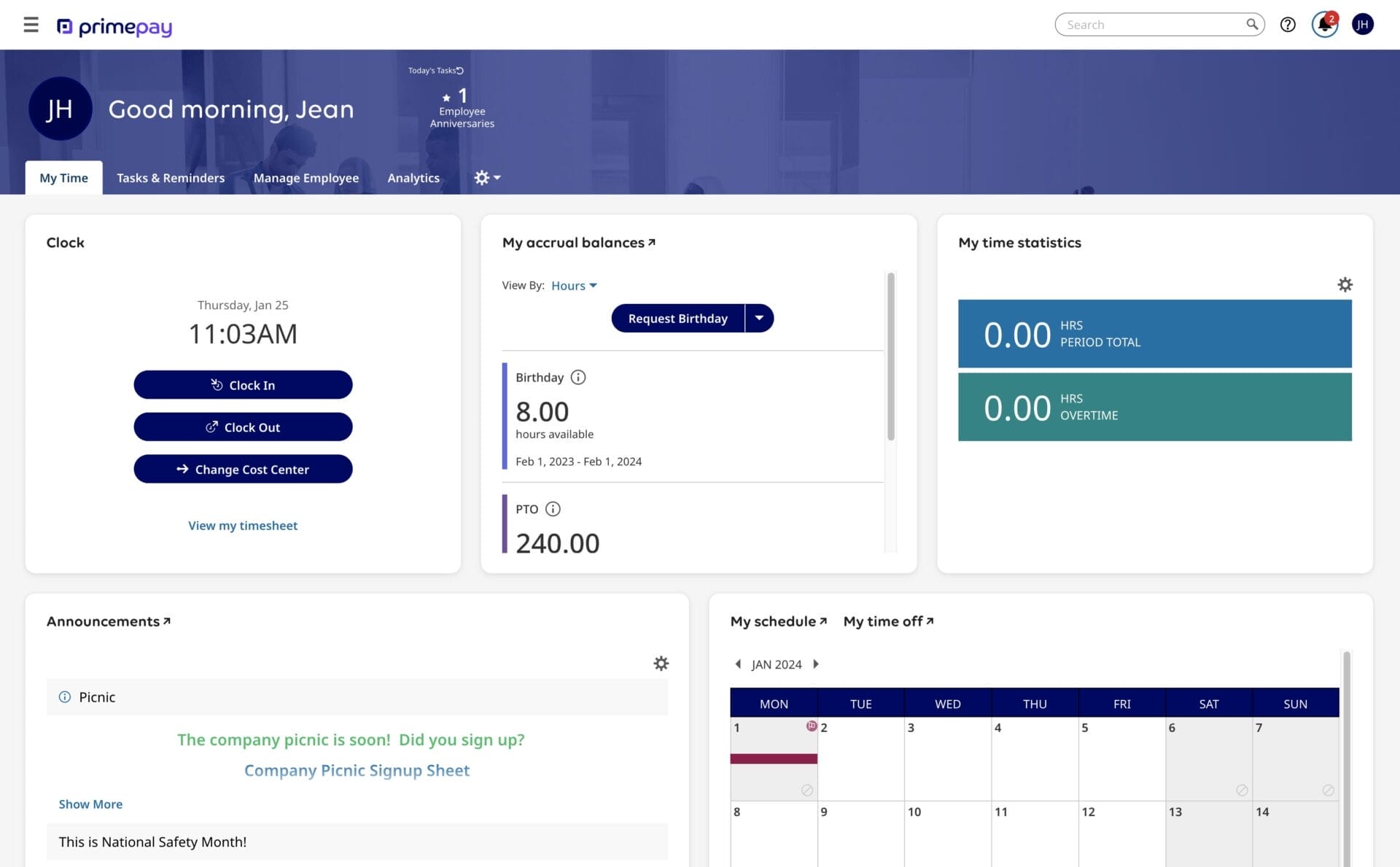The height and width of the screenshot is (867, 1400).
Task: Click the Clock Out button
Action: (x=242, y=426)
